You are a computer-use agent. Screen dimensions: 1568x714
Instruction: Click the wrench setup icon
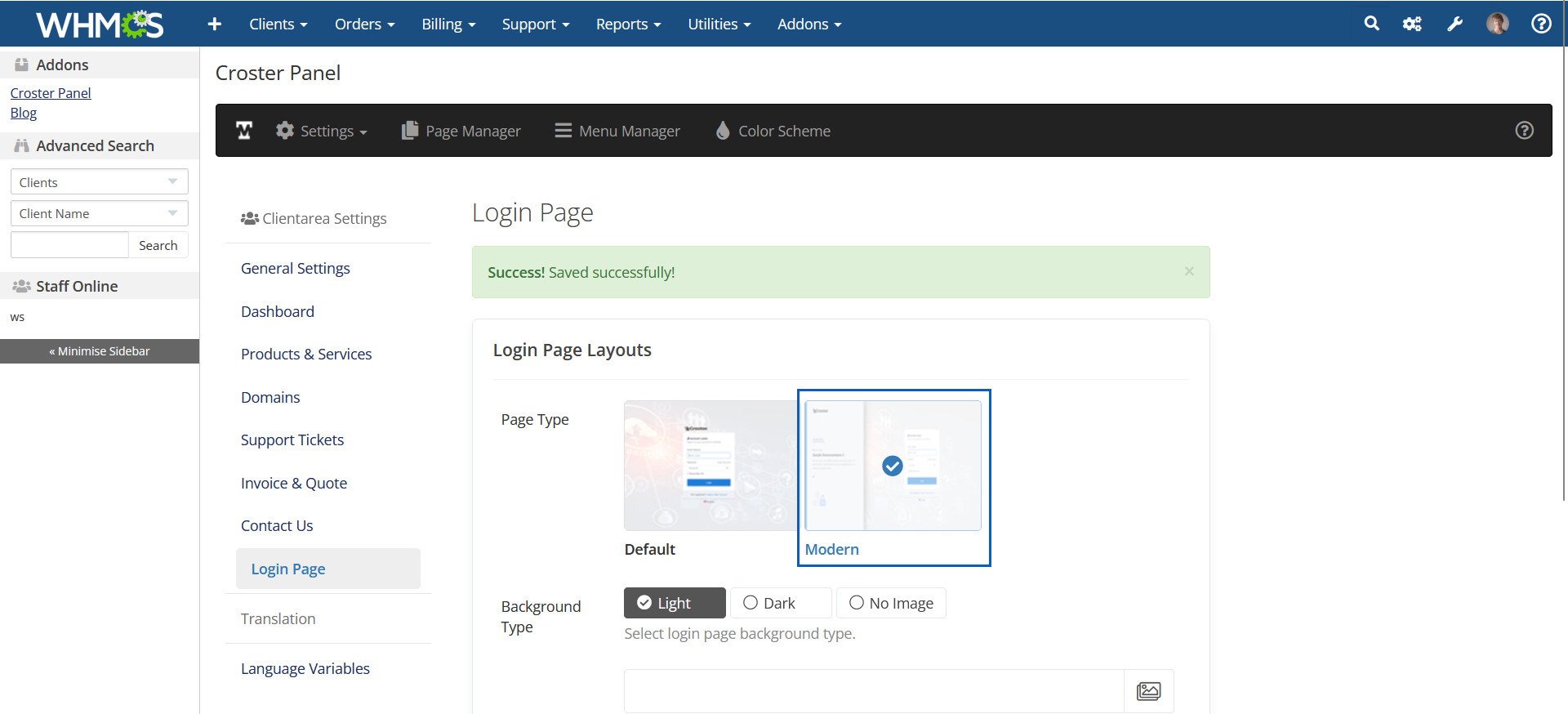(1454, 24)
